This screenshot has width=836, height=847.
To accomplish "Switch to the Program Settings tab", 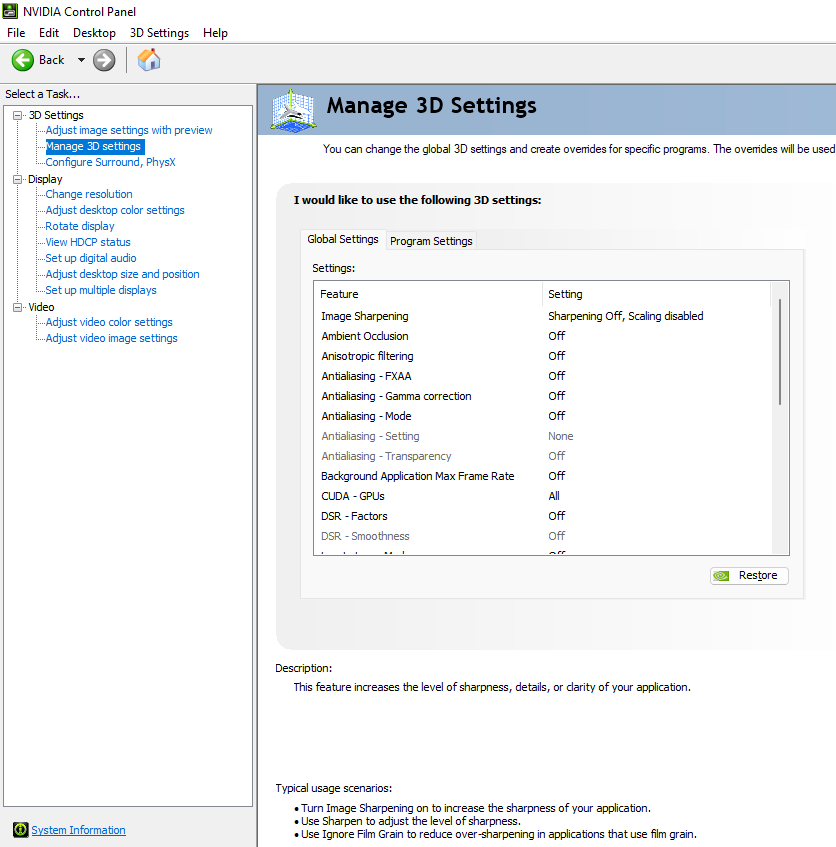I will pos(431,241).
